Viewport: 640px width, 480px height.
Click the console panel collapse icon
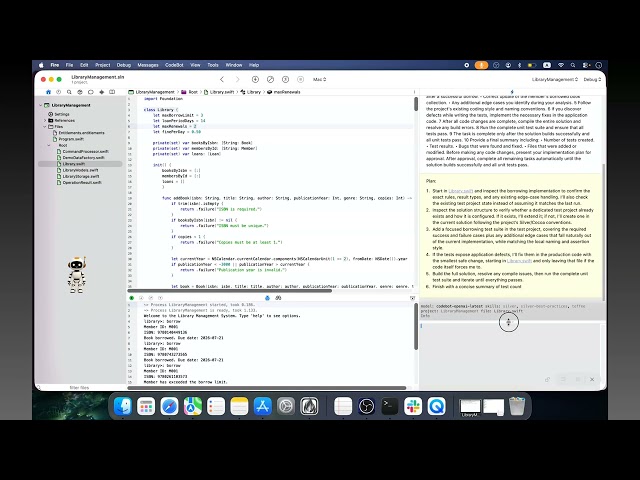(x=412, y=298)
